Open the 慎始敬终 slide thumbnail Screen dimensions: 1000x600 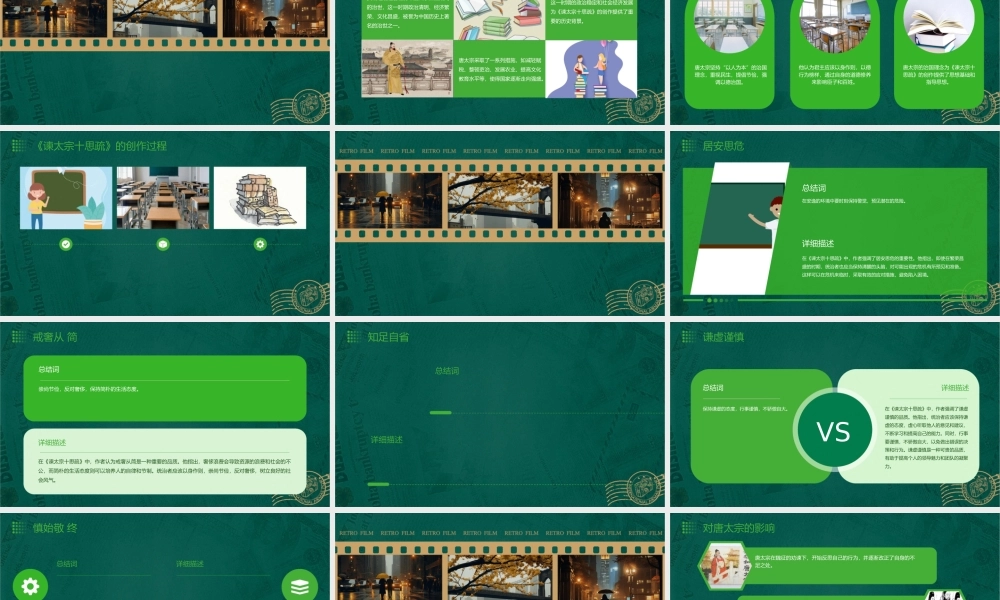click(x=165, y=557)
